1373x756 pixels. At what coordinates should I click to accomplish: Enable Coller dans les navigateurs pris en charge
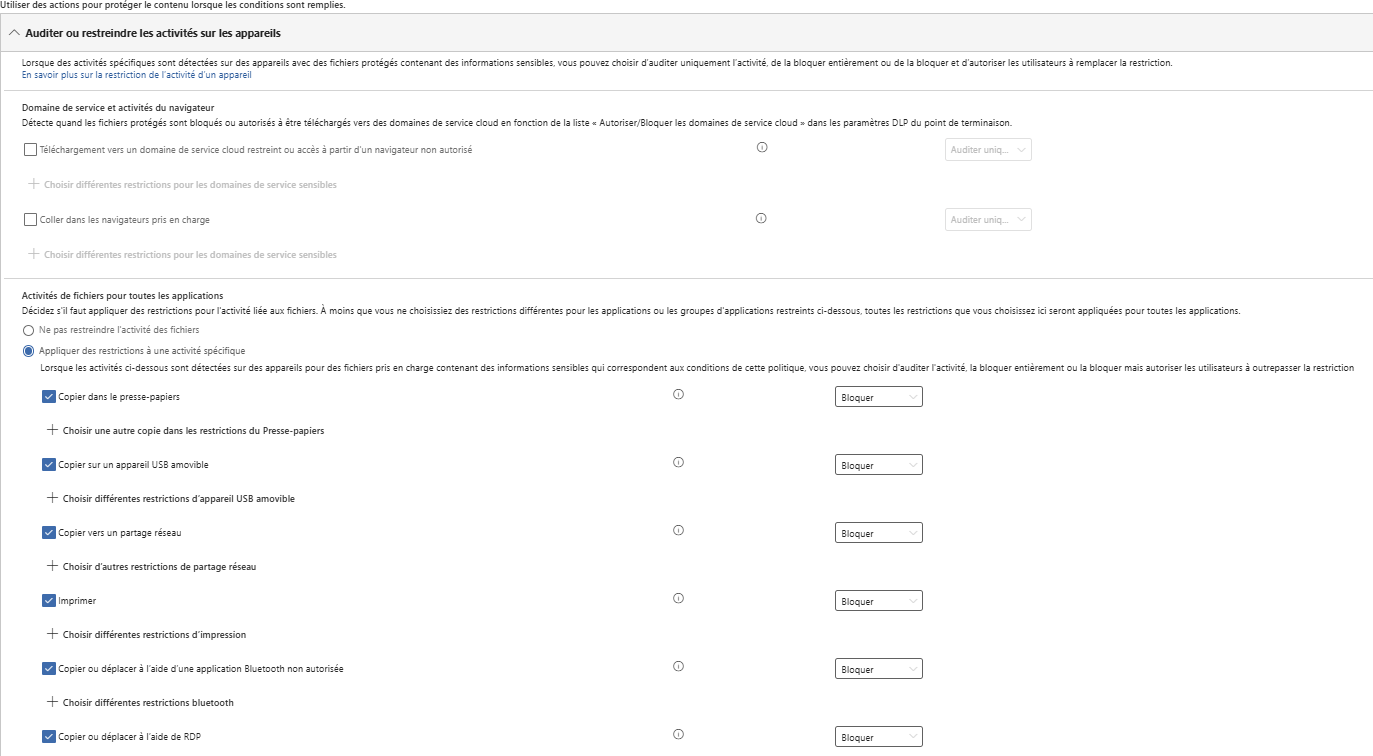point(30,220)
